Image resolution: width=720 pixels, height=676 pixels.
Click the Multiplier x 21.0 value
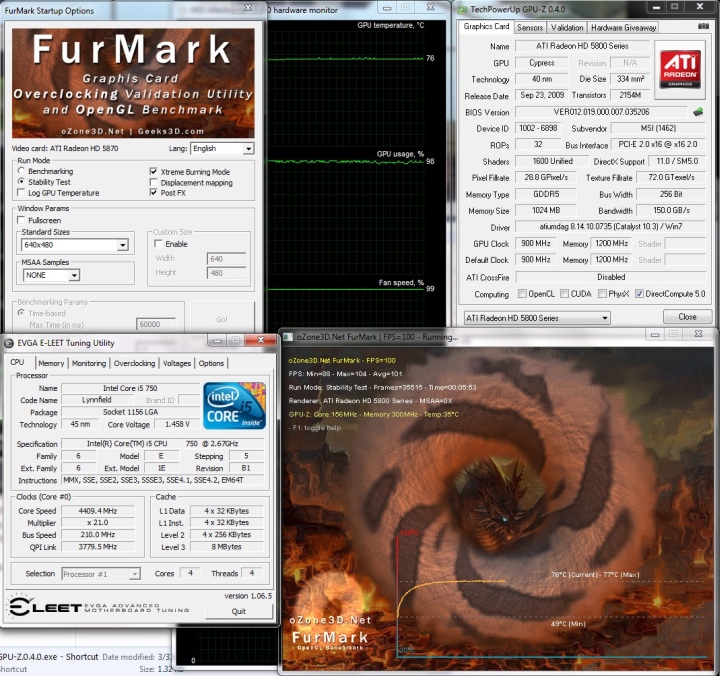pos(98,523)
